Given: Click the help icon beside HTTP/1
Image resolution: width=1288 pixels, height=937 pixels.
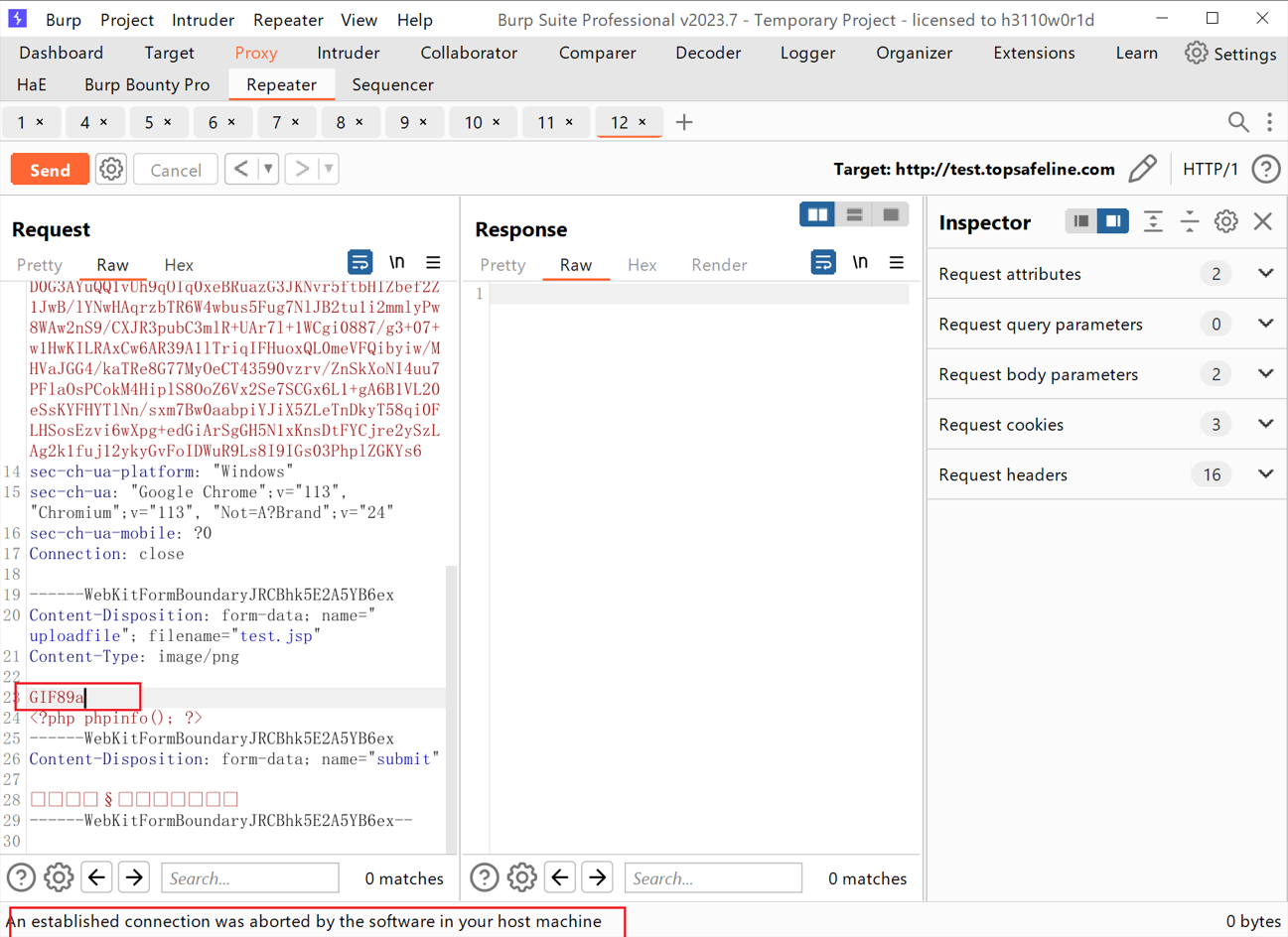Looking at the screenshot, I should (x=1265, y=169).
